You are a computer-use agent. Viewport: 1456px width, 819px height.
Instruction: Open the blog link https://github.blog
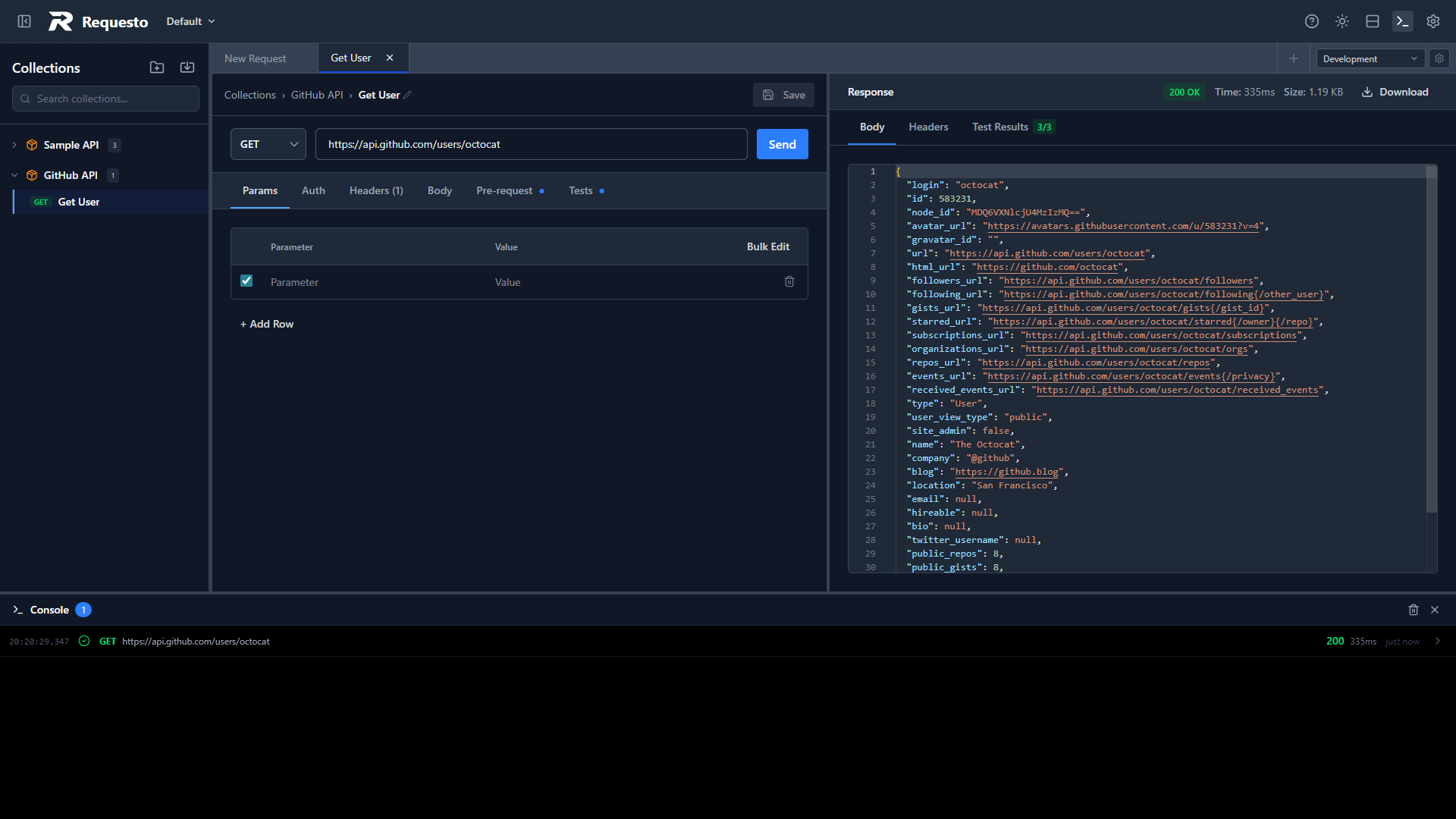click(x=1007, y=472)
